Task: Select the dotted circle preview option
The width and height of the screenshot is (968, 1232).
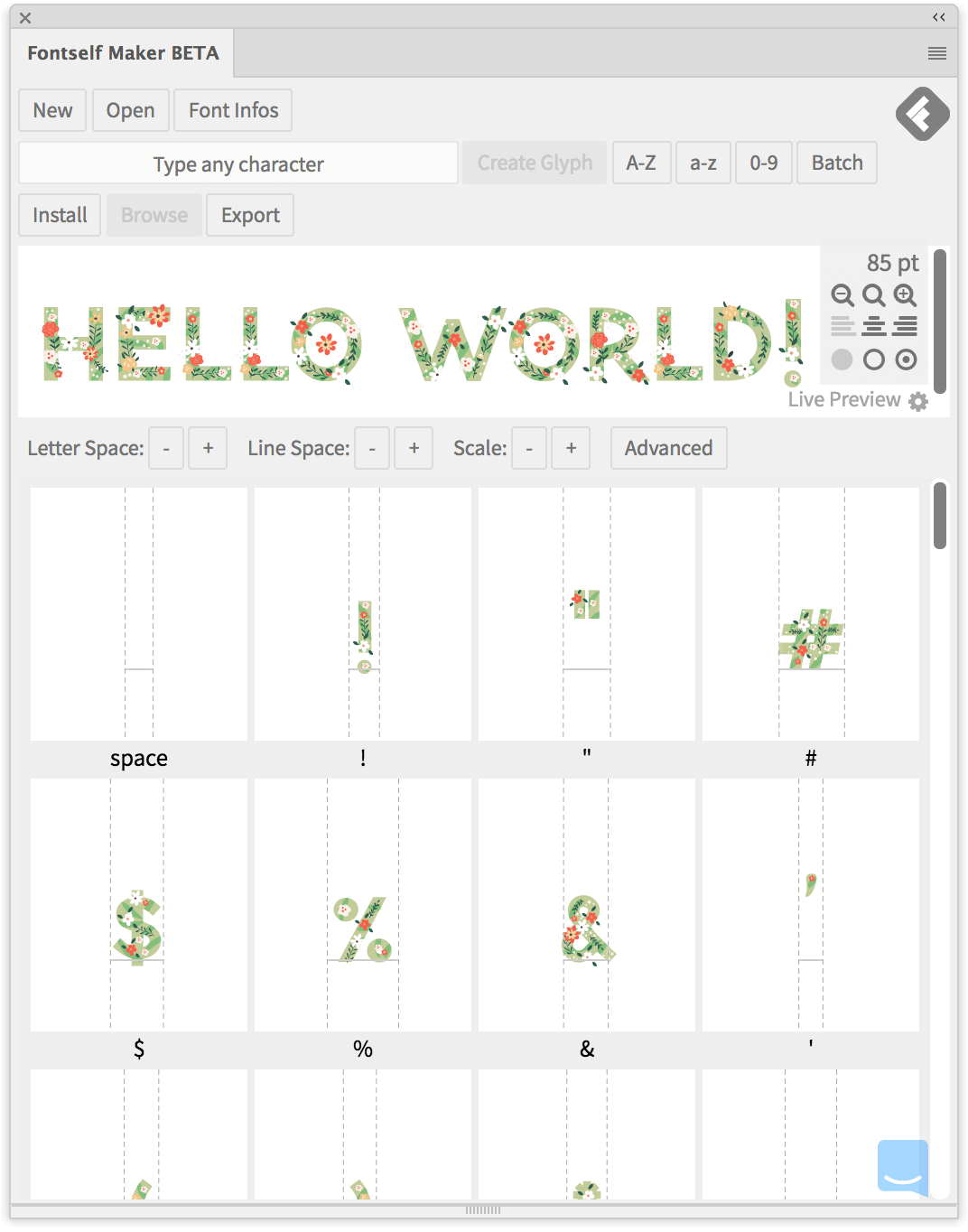Action: pyautogui.click(x=906, y=359)
